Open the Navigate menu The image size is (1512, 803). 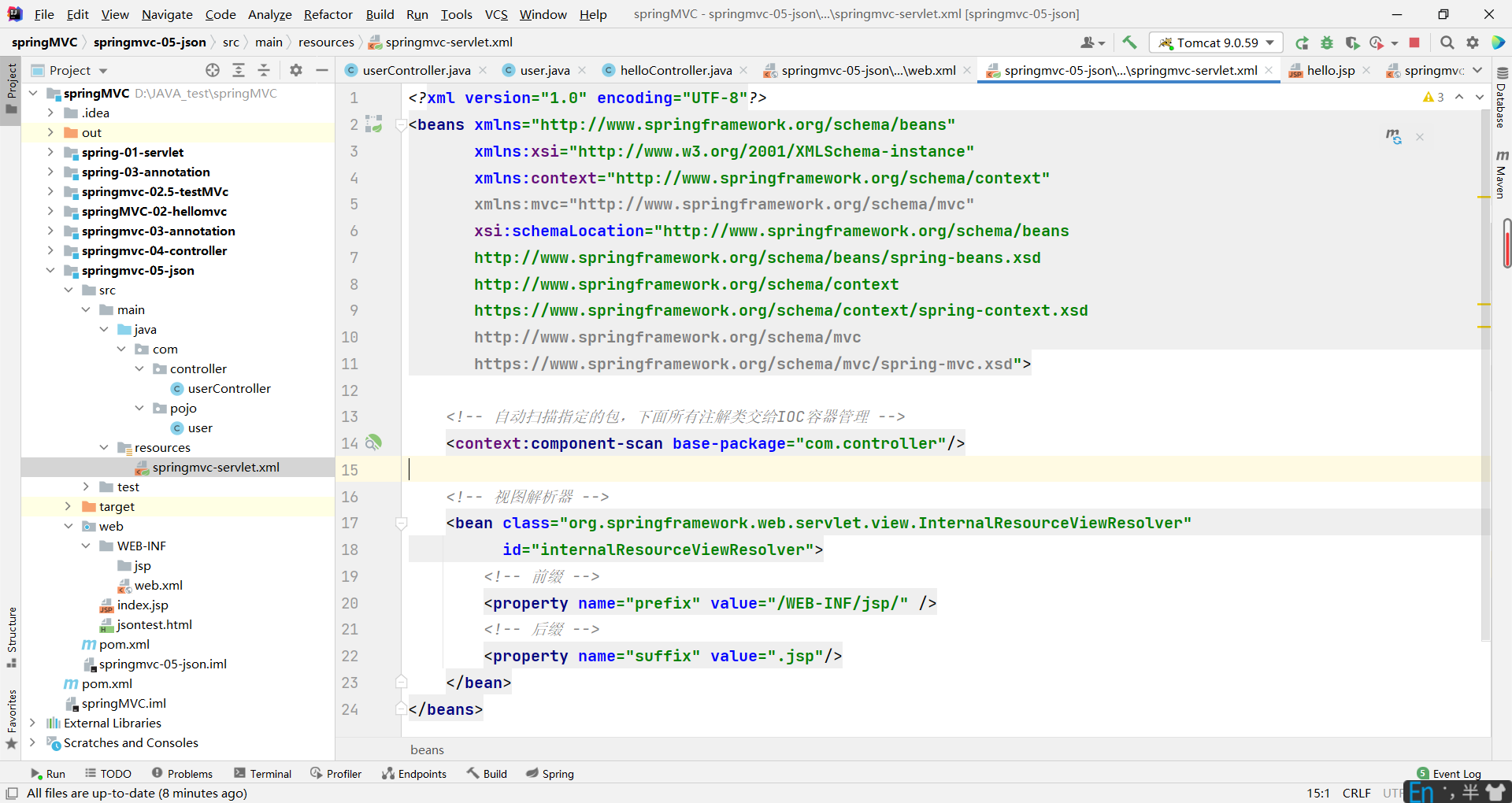pos(167,14)
